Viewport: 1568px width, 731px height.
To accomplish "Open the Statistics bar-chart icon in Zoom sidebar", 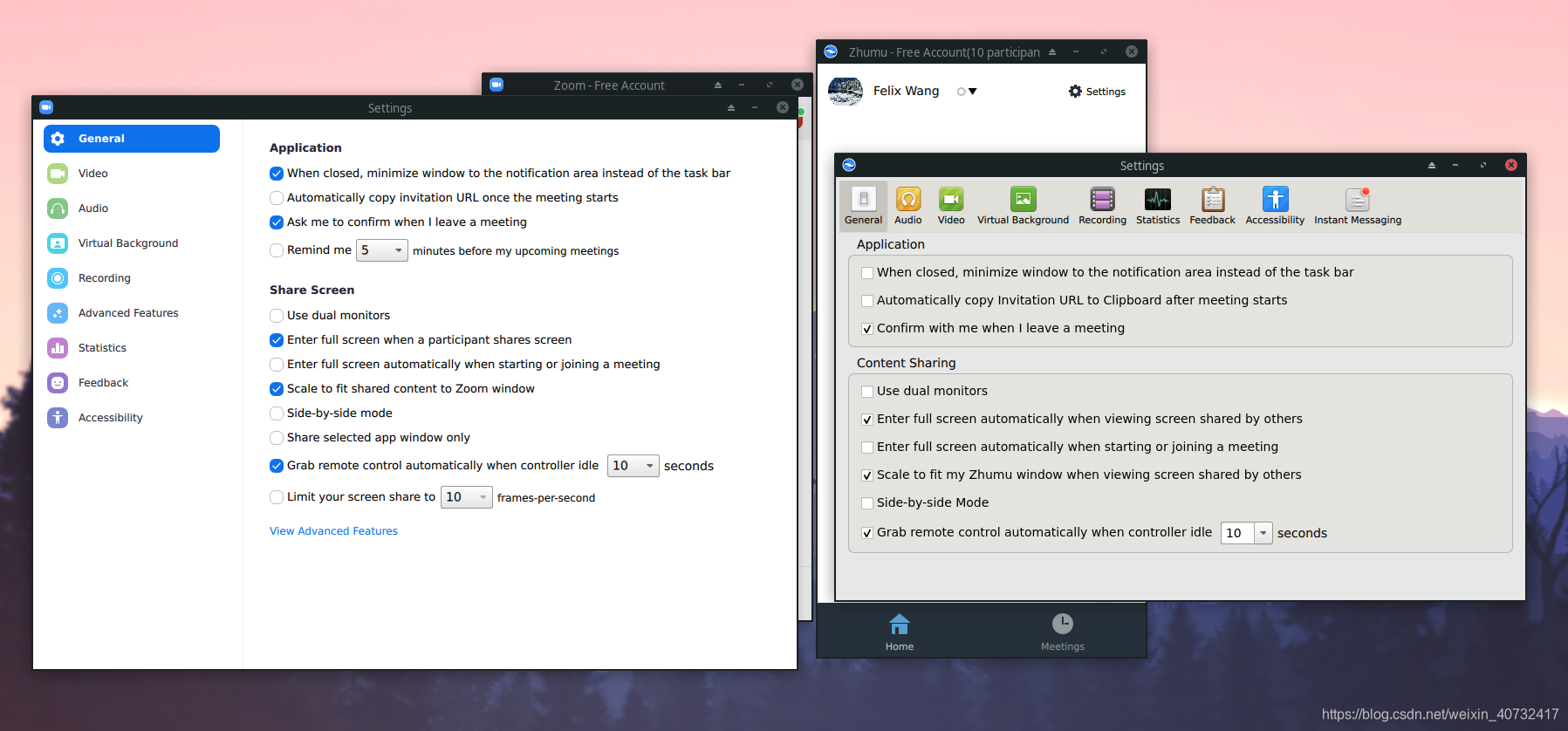I will point(58,348).
